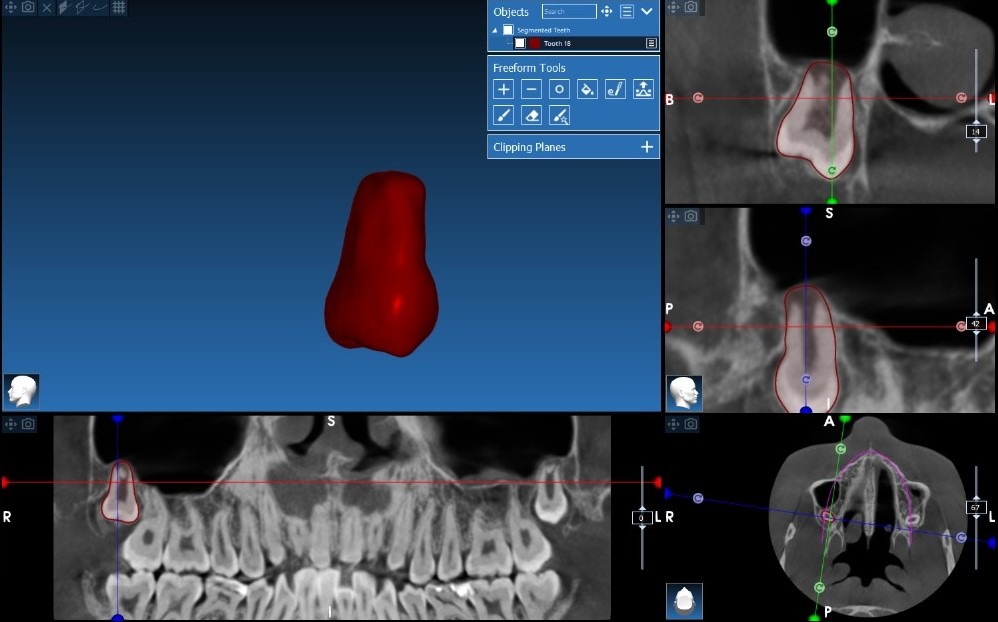Select the Add freeform tool
This screenshot has width=998, height=622.
tap(503, 90)
